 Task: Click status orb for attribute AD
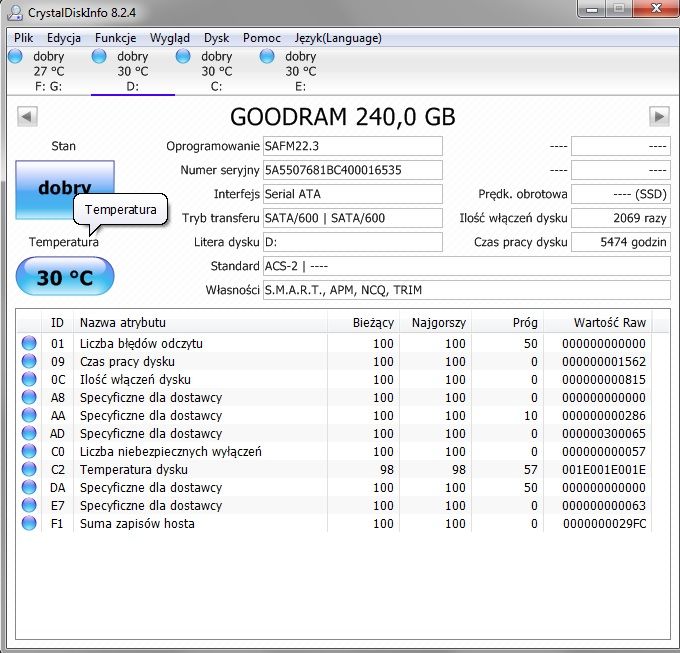tap(29, 433)
